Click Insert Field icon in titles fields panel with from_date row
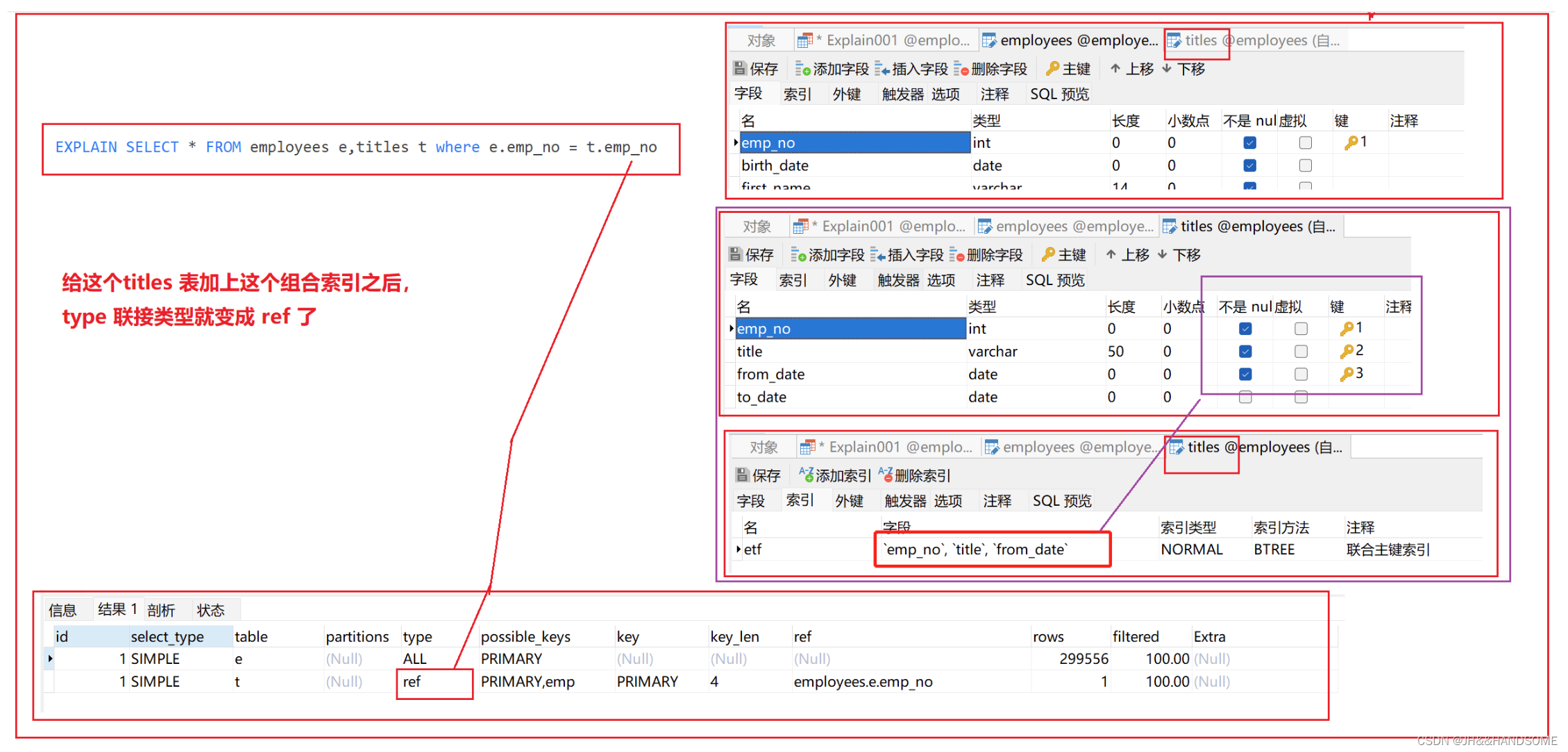Image resolution: width=1568 pixels, height=752 pixels. [878, 255]
